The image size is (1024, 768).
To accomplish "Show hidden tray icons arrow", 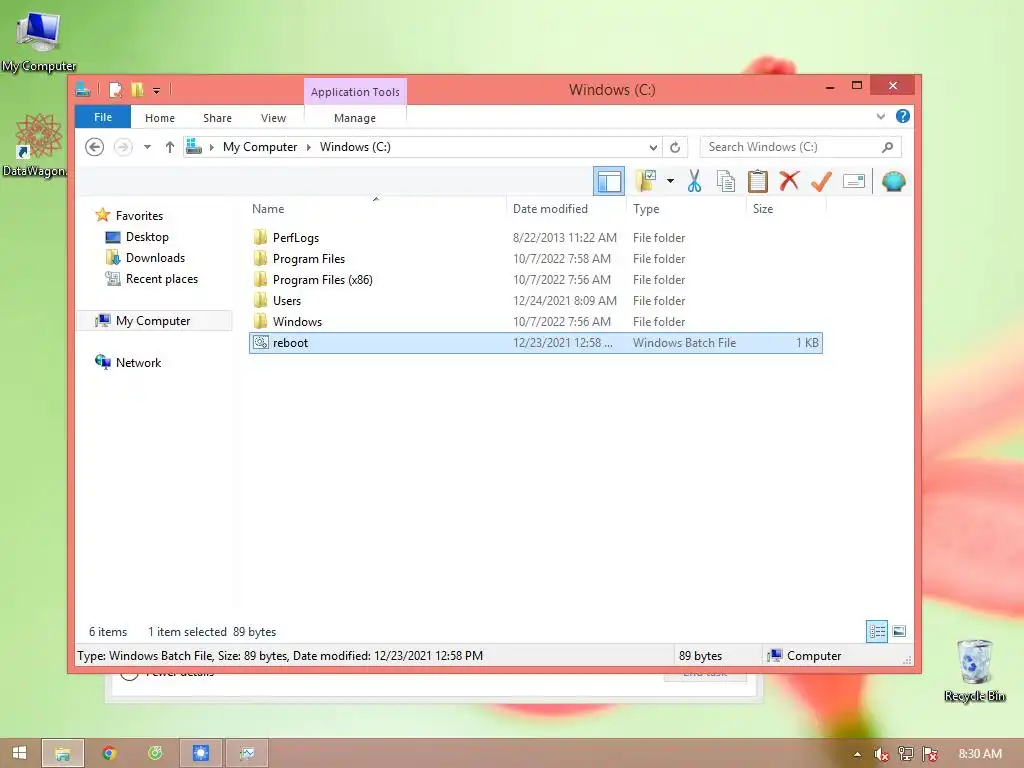I will tap(857, 754).
